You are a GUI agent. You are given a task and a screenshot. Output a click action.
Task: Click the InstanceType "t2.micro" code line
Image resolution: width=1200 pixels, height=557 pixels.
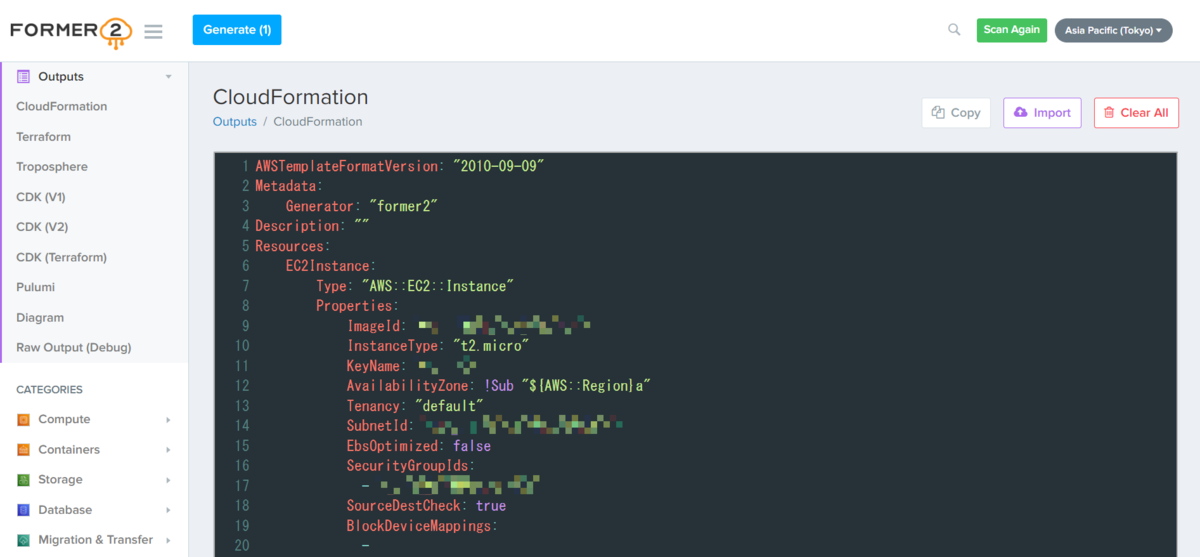(x=437, y=346)
